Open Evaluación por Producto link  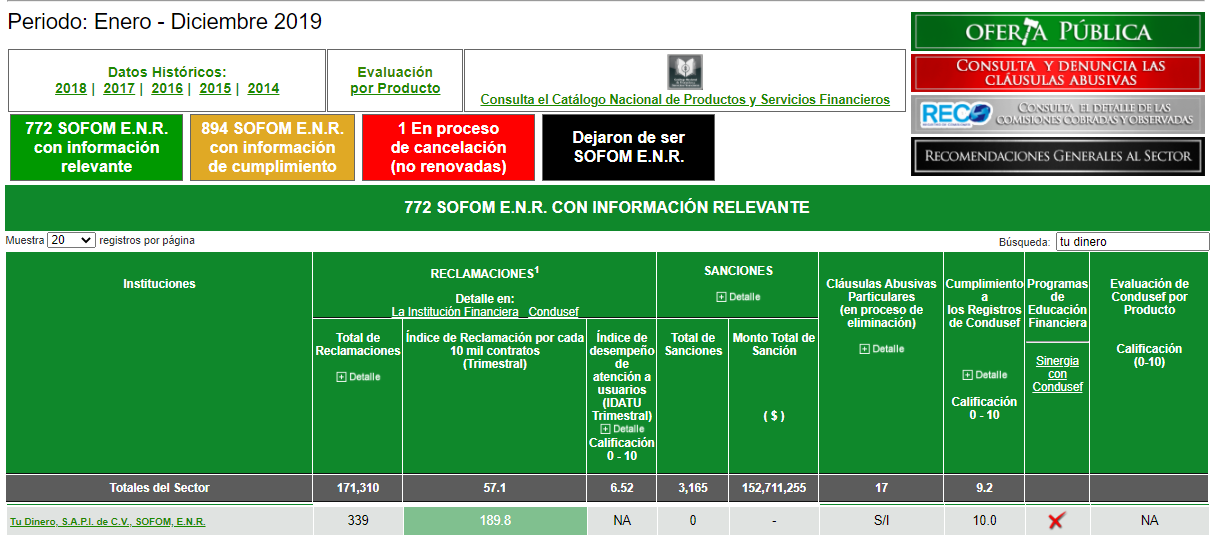click(395, 88)
